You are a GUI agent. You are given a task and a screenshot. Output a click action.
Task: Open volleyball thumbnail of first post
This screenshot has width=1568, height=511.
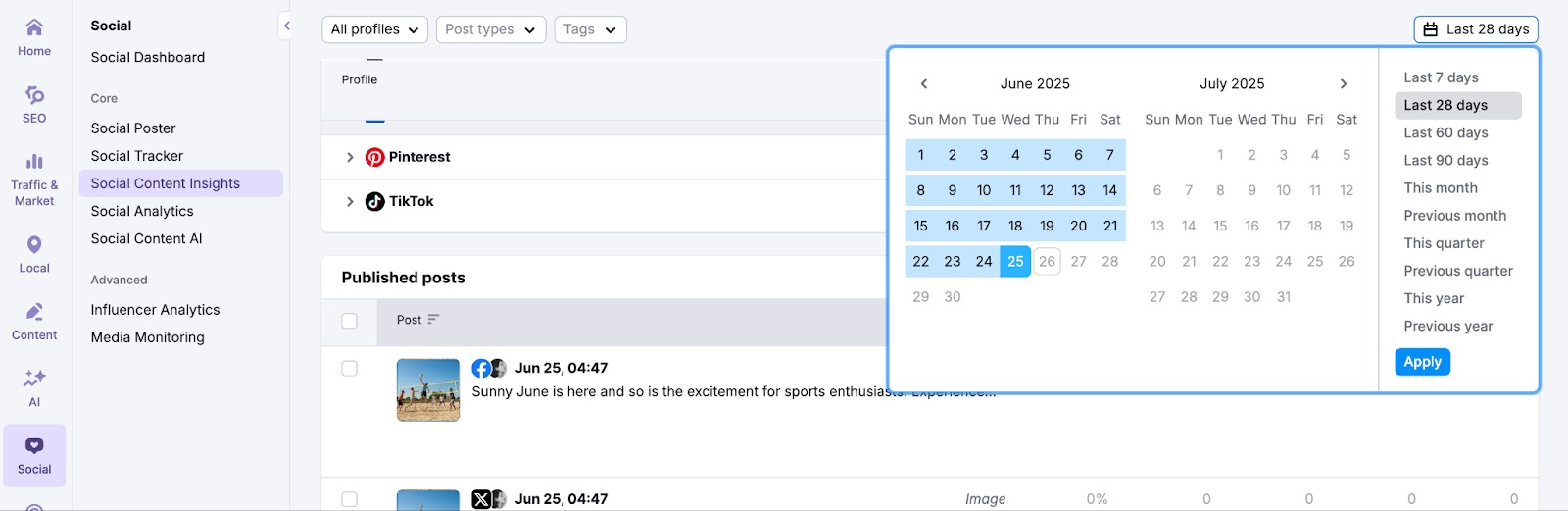point(428,390)
